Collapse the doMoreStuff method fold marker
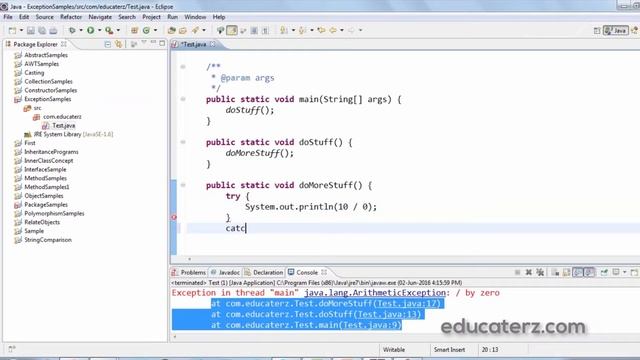 tap(183, 185)
